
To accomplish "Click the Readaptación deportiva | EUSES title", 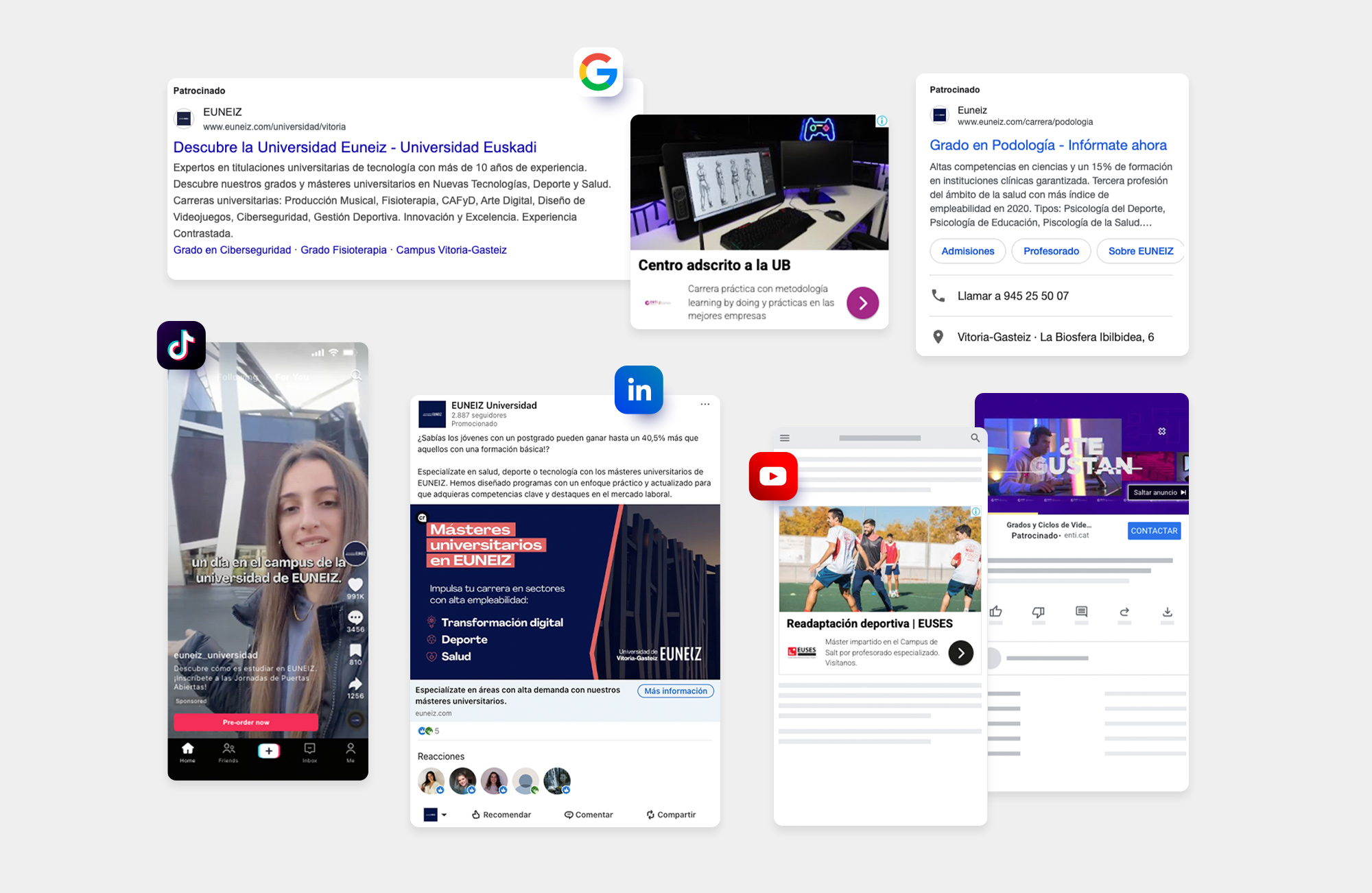I will [x=869, y=623].
